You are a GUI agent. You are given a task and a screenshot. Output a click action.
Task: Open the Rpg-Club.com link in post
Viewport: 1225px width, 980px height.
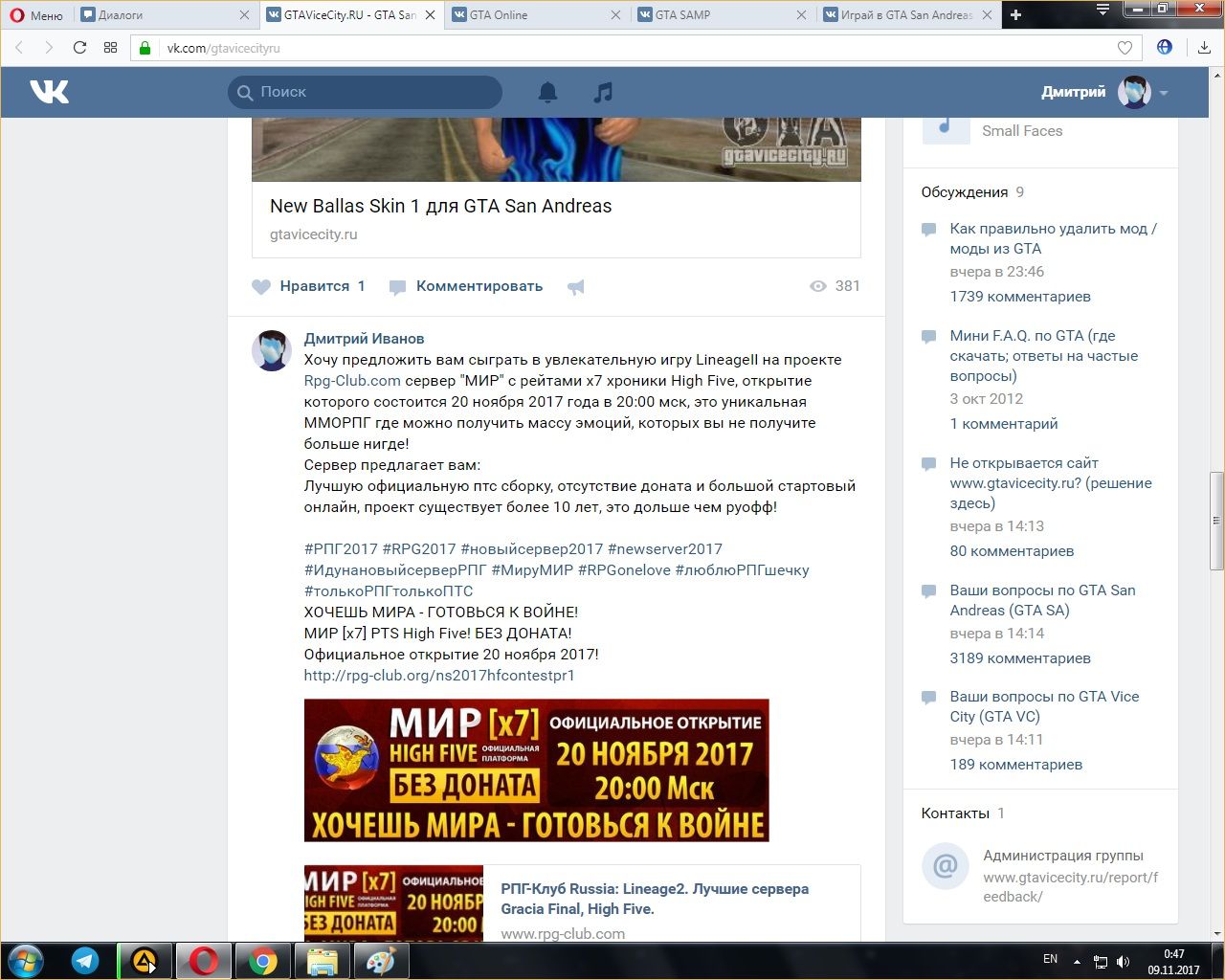[x=352, y=381]
